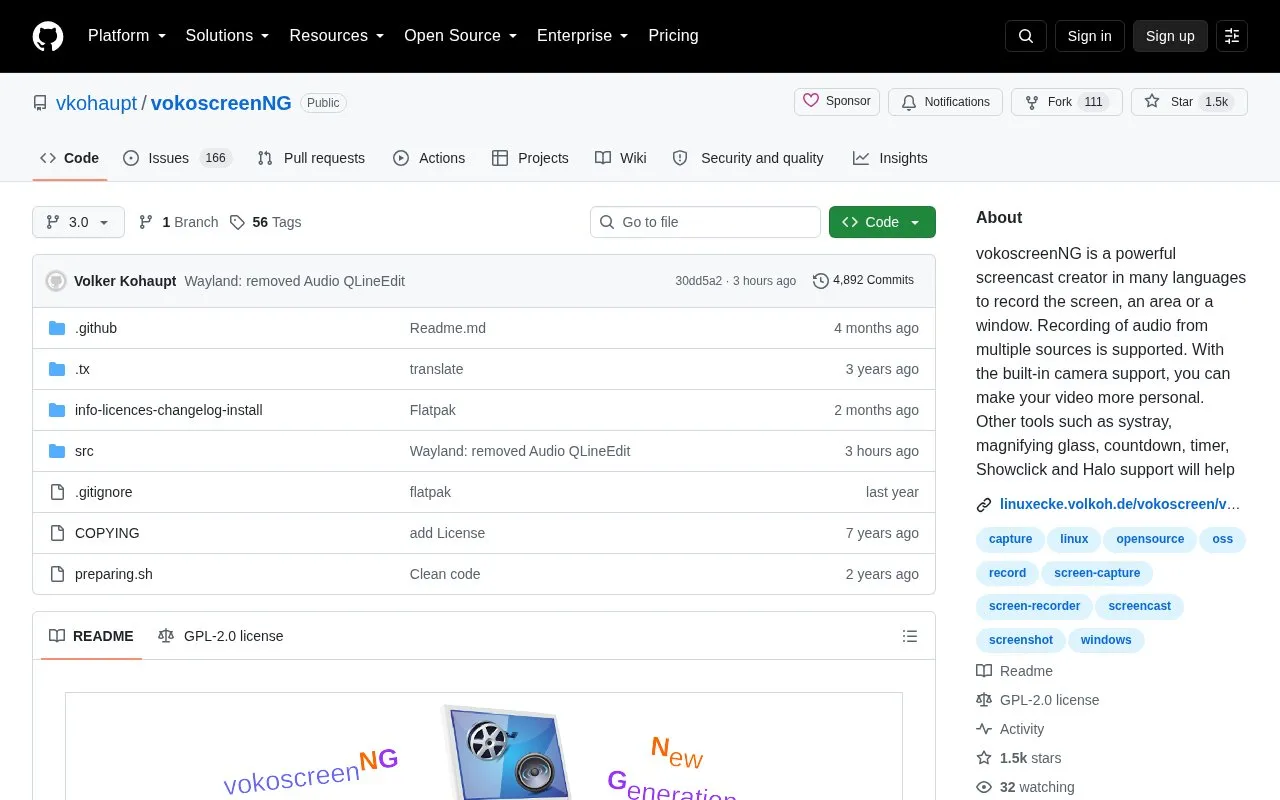Open the linuxecke.volkoh.de website link
The image size is (1280, 800).
(x=1119, y=505)
